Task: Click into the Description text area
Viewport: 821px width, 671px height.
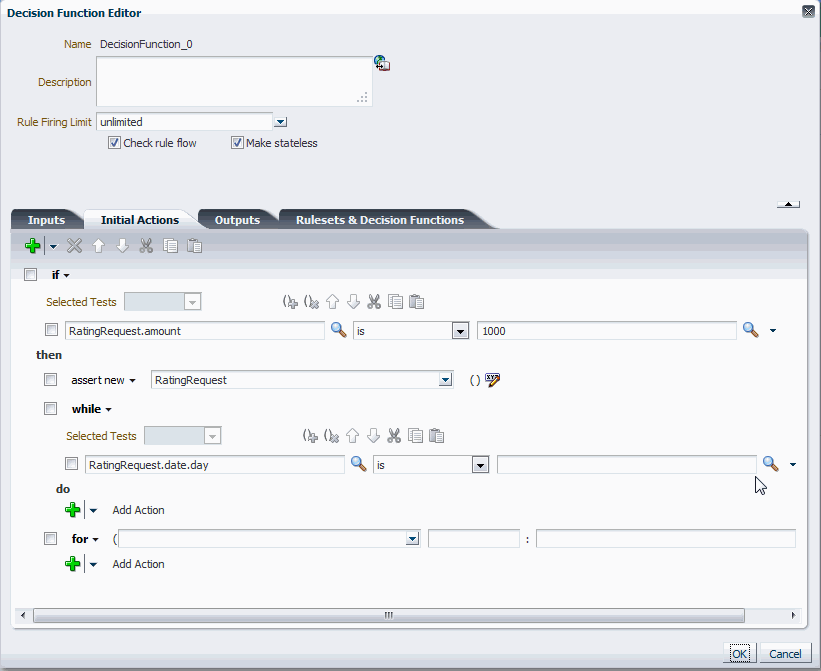Action: (234, 82)
